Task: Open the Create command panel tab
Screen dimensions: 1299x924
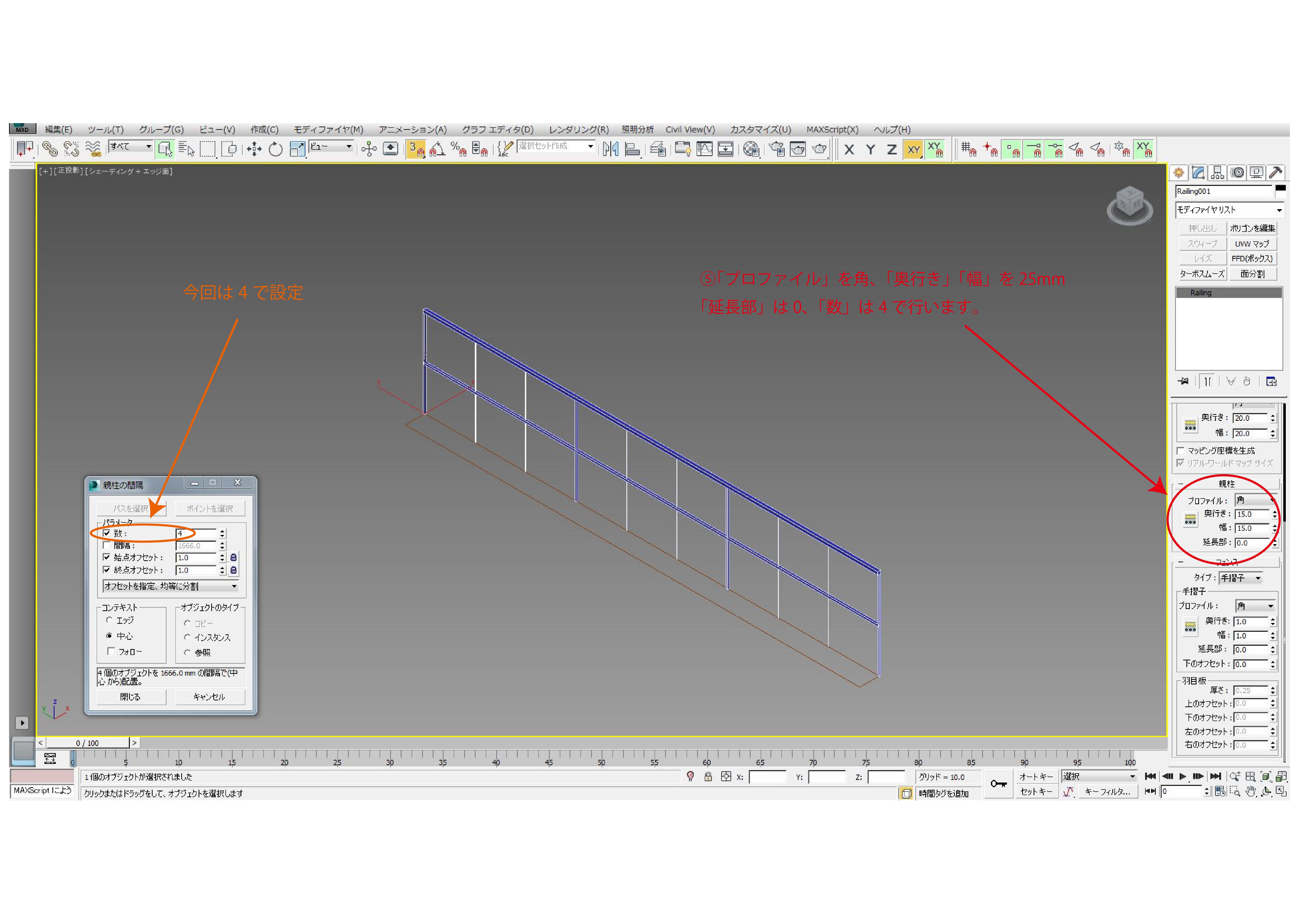Action: (1179, 172)
